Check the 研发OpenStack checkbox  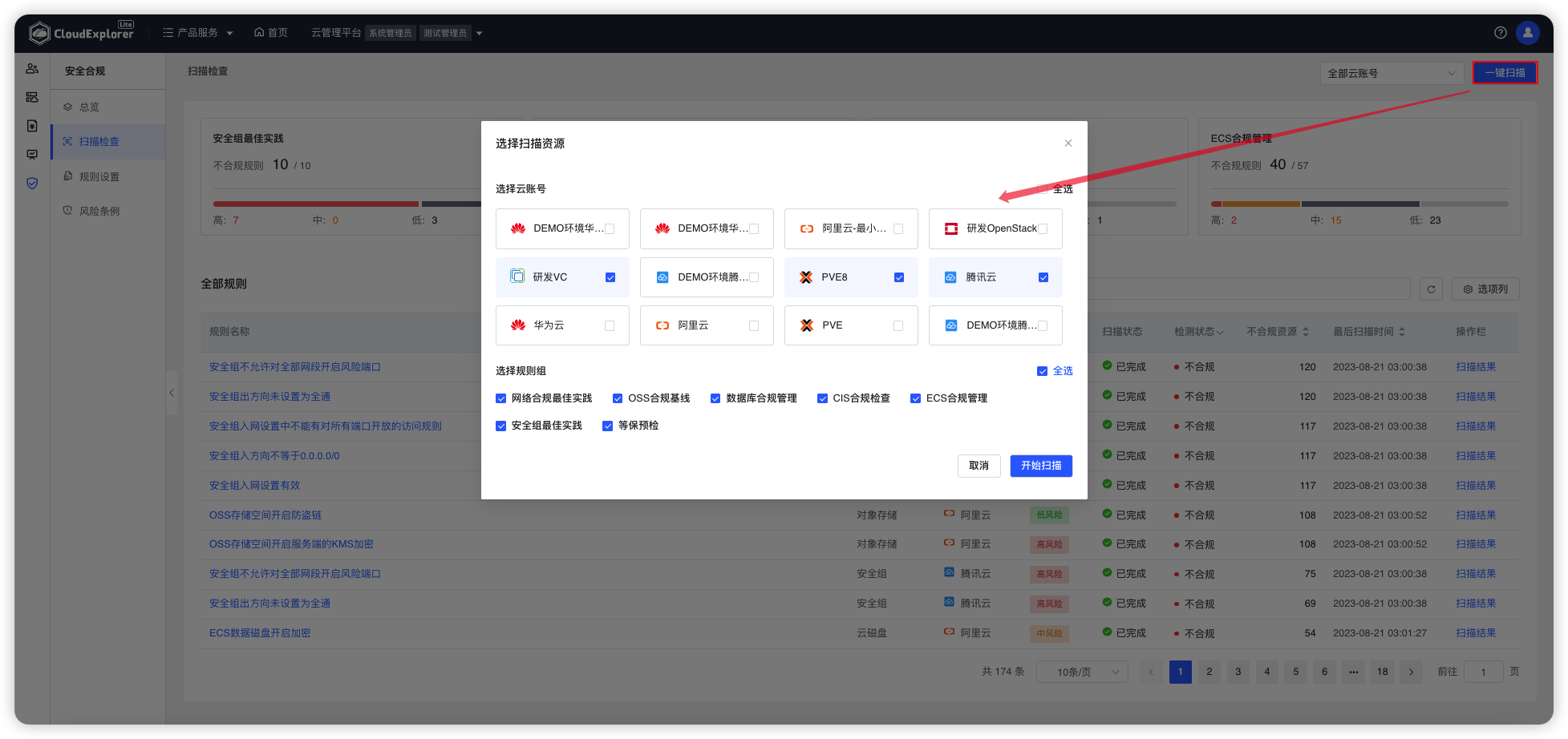(1043, 229)
